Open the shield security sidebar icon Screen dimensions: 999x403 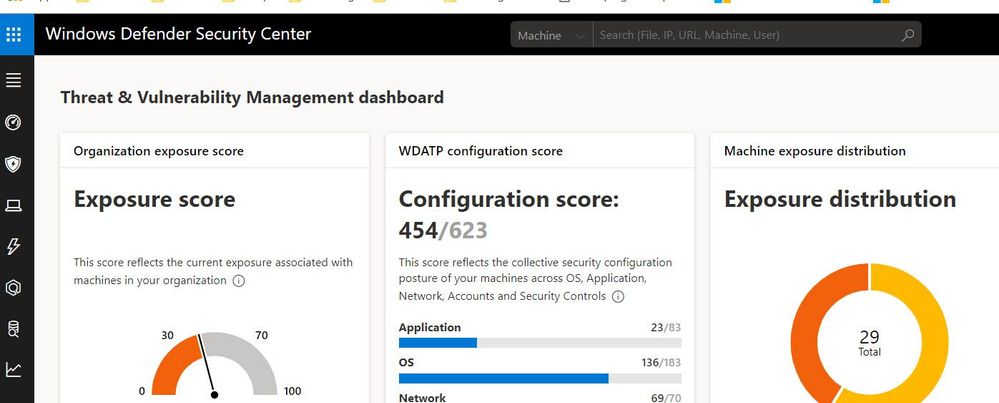click(13, 164)
